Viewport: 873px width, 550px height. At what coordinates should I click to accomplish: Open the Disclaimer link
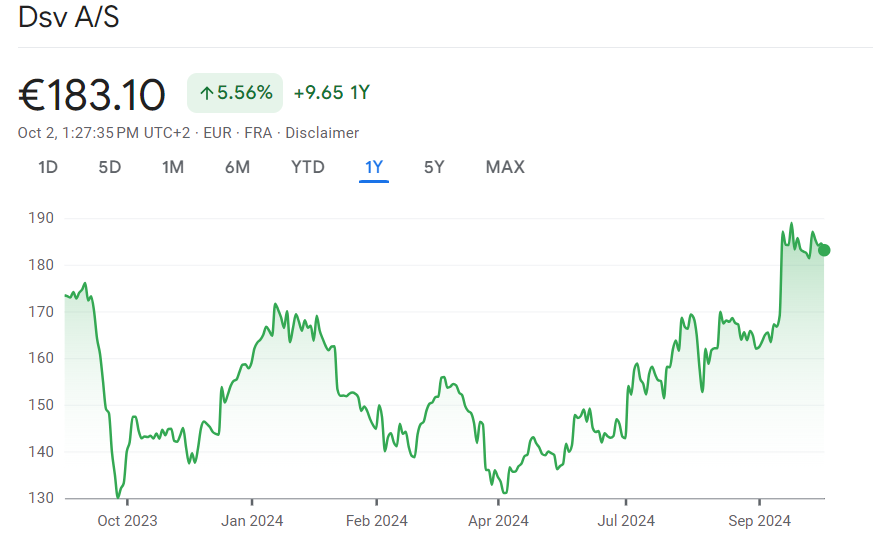(322, 133)
